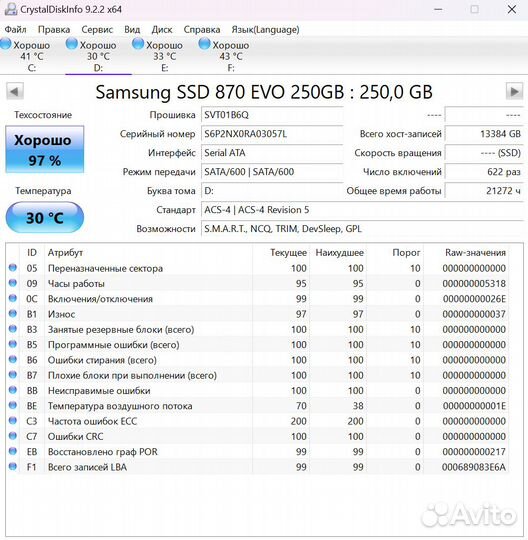This screenshot has height=540, width=528.
Task: Click the Хорошо 97 % health status button
Action: (45, 149)
